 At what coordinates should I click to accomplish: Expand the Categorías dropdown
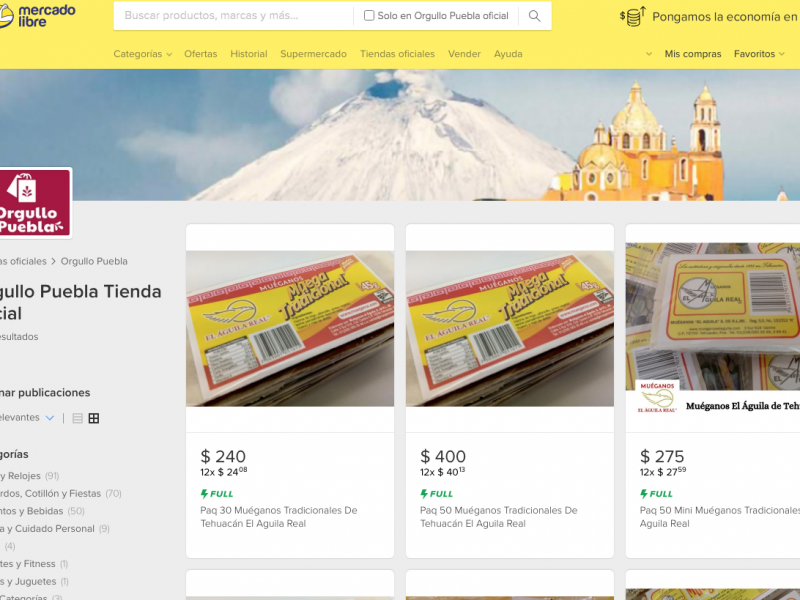142,54
